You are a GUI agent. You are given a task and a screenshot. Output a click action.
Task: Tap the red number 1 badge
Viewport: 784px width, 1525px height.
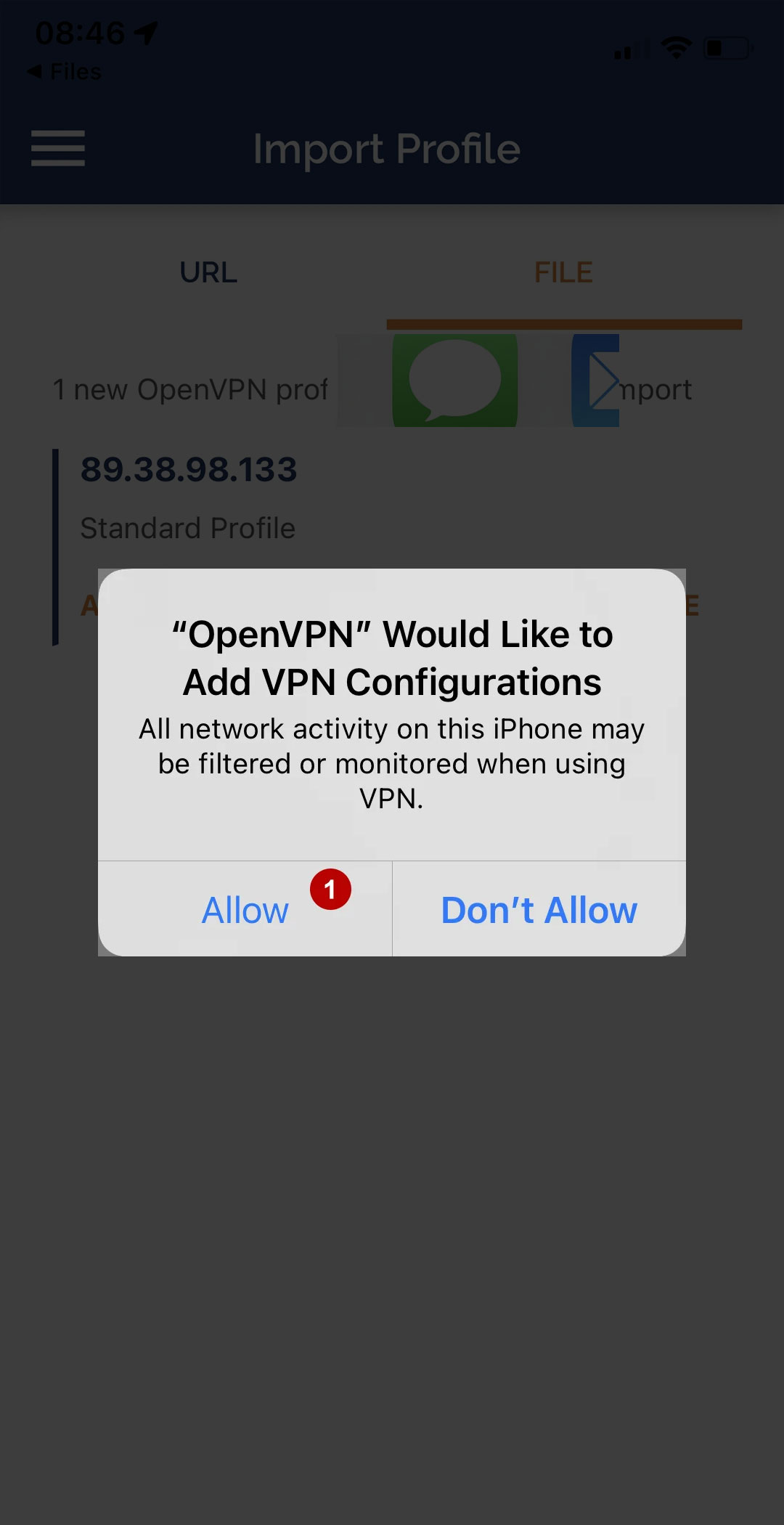click(x=330, y=889)
